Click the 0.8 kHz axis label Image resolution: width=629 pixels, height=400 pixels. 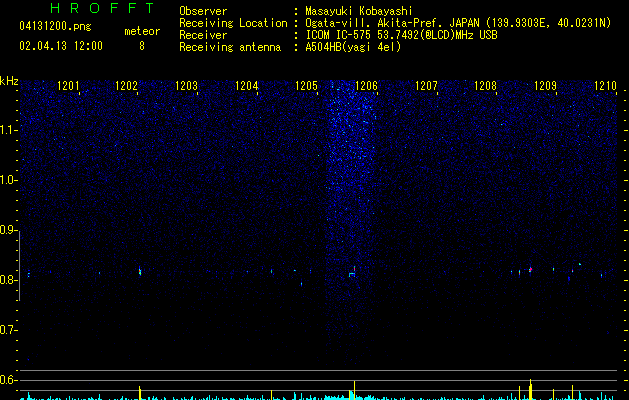tap(8, 280)
